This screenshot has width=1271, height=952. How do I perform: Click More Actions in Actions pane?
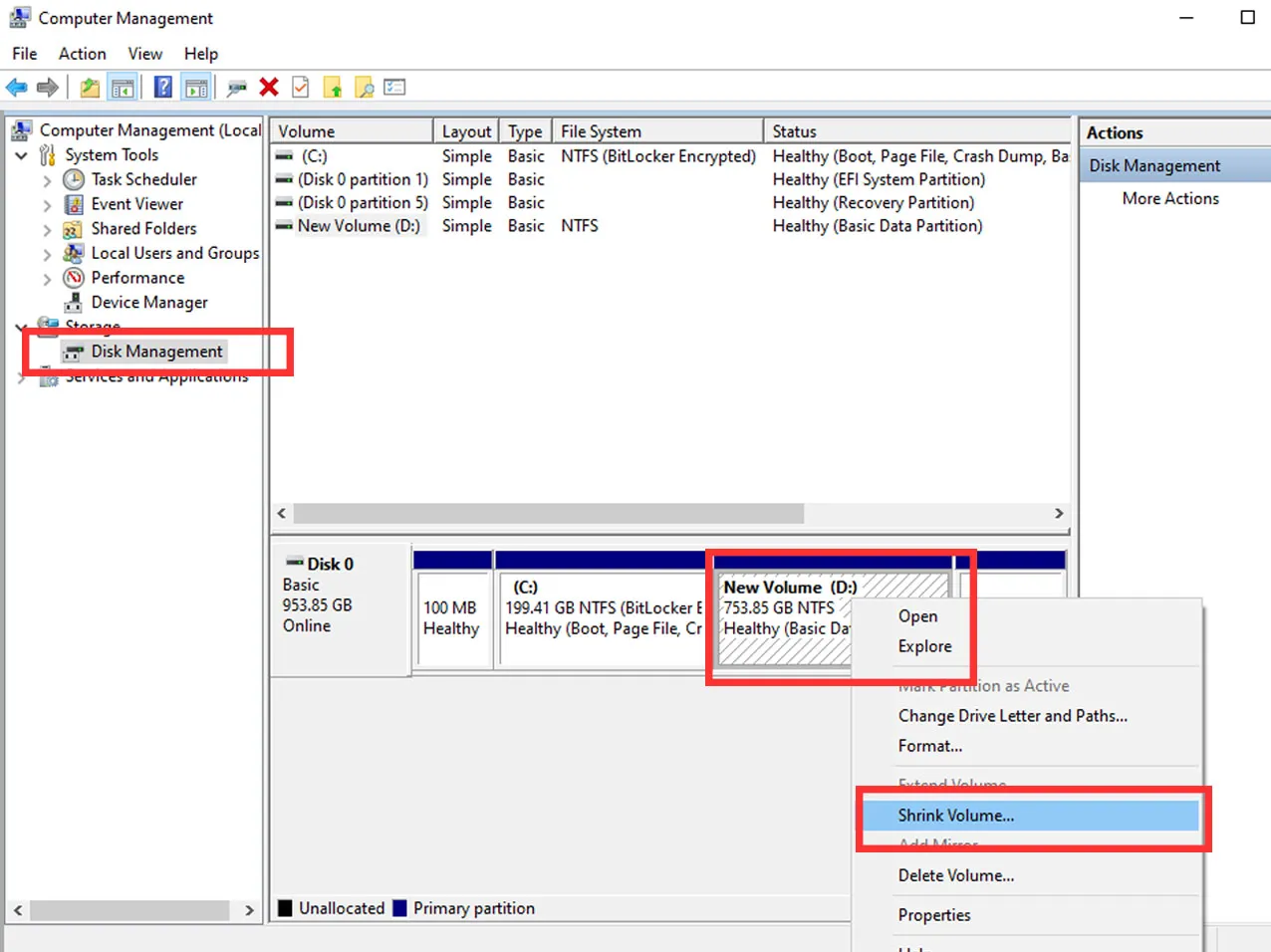pos(1169,198)
